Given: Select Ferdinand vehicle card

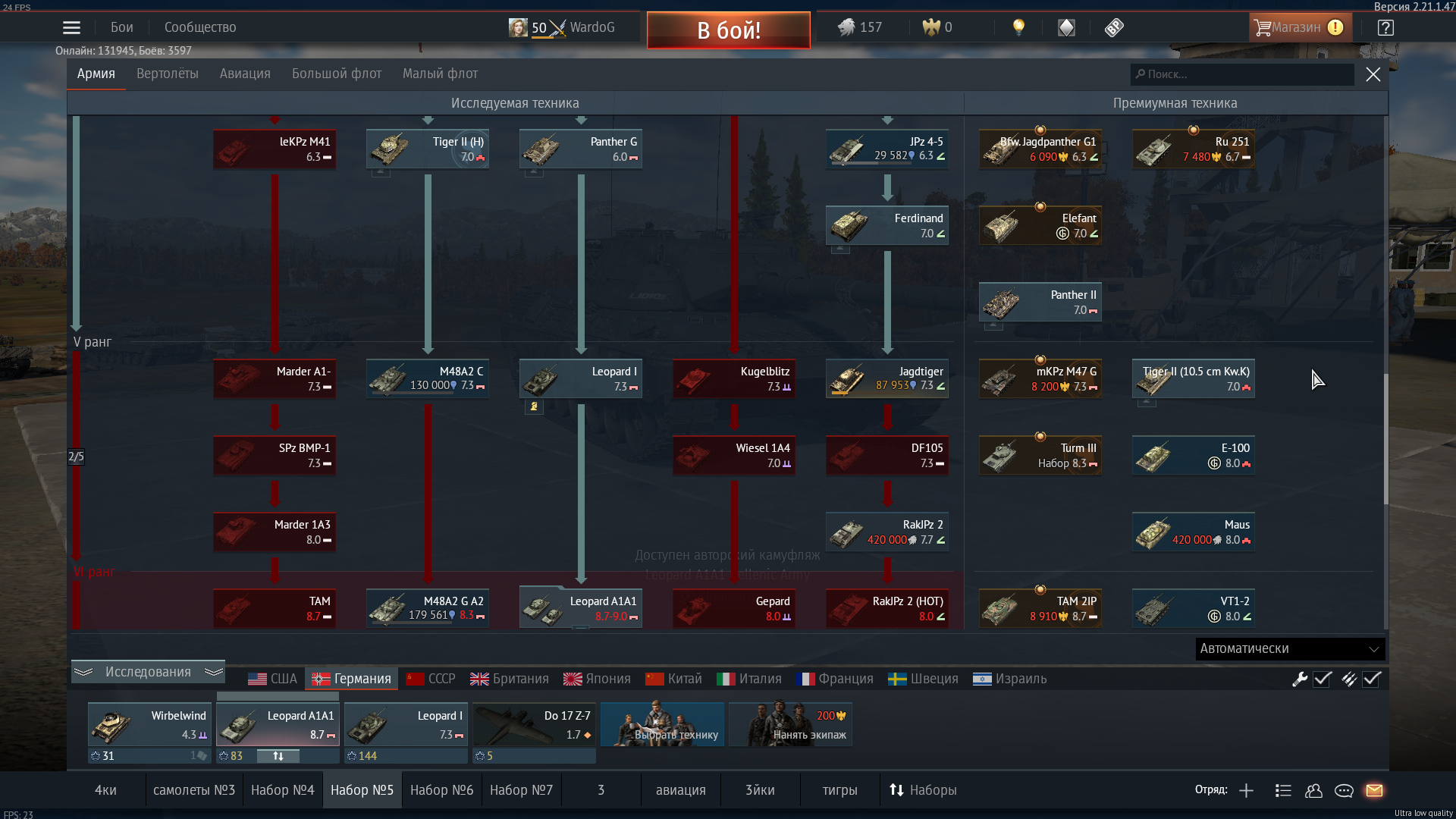Looking at the screenshot, I should pos(887,225).
